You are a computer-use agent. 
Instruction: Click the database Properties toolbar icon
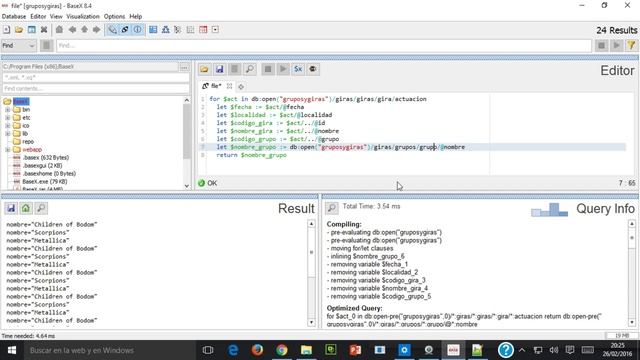[x=31, y=30]
